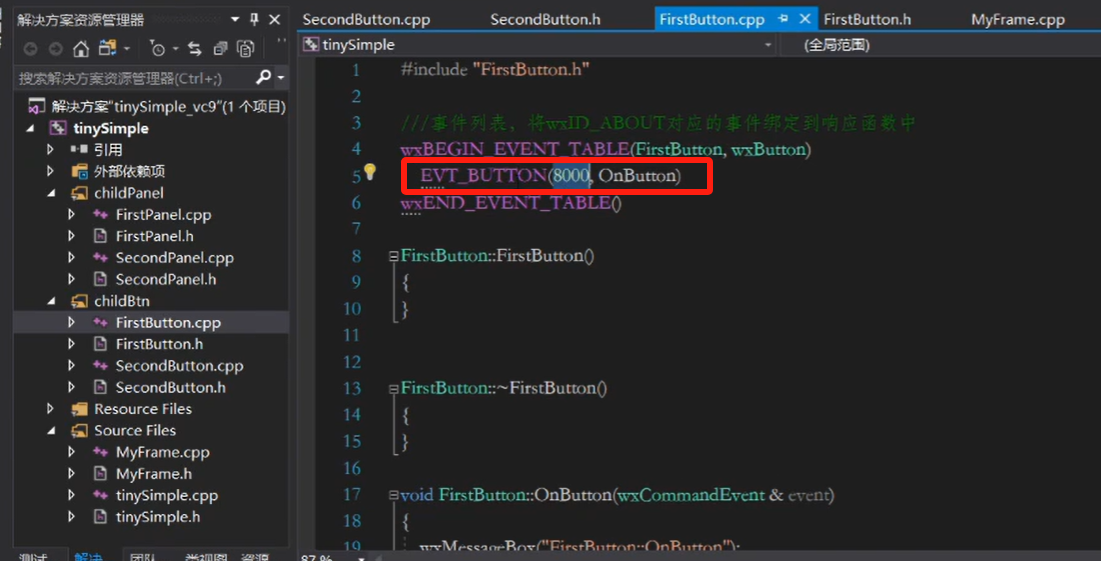1101x561 pixels.
Task: Click the selected 8000 value in EVT_BUTTON
Action: [570, 176]
